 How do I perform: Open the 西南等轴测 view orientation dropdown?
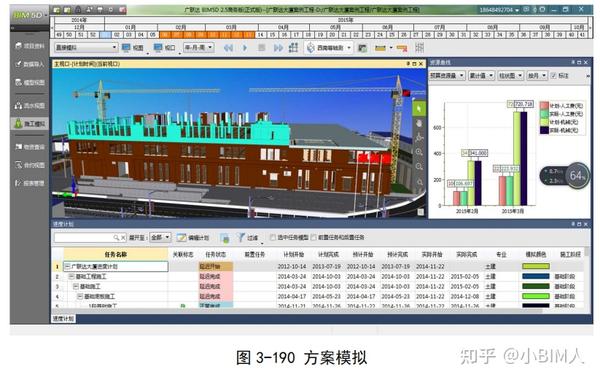point(329,48)
